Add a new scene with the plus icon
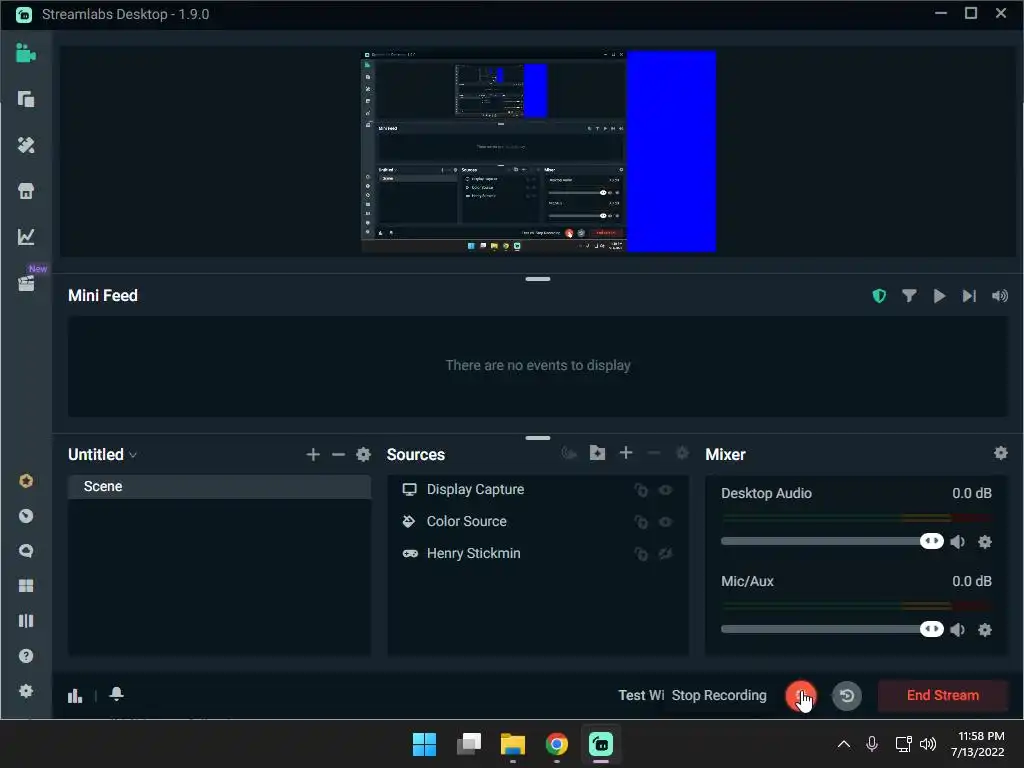The height and width of the screenshot is (768, 1024). (313, 455)
